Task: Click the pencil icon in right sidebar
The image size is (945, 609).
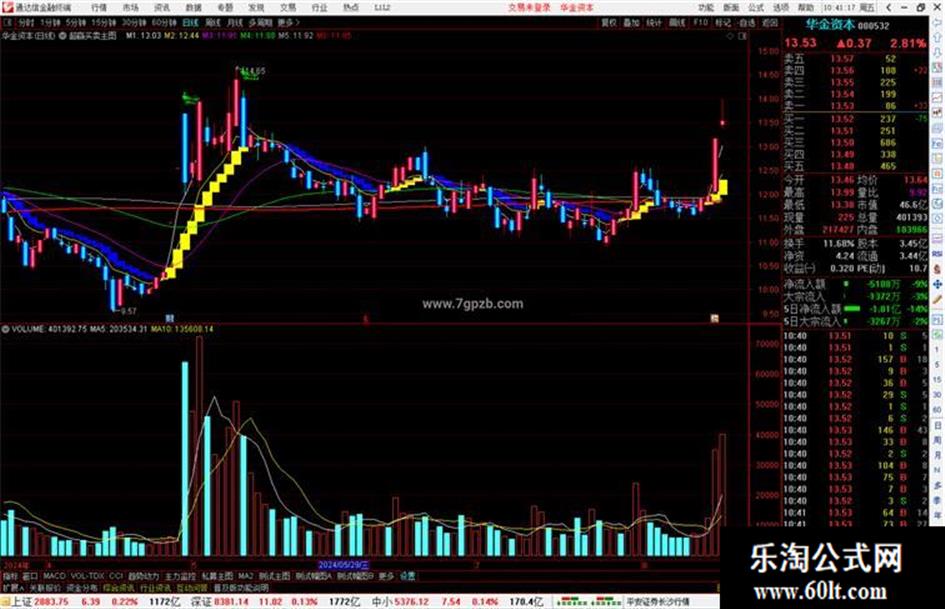Action: tap(937, 300)
